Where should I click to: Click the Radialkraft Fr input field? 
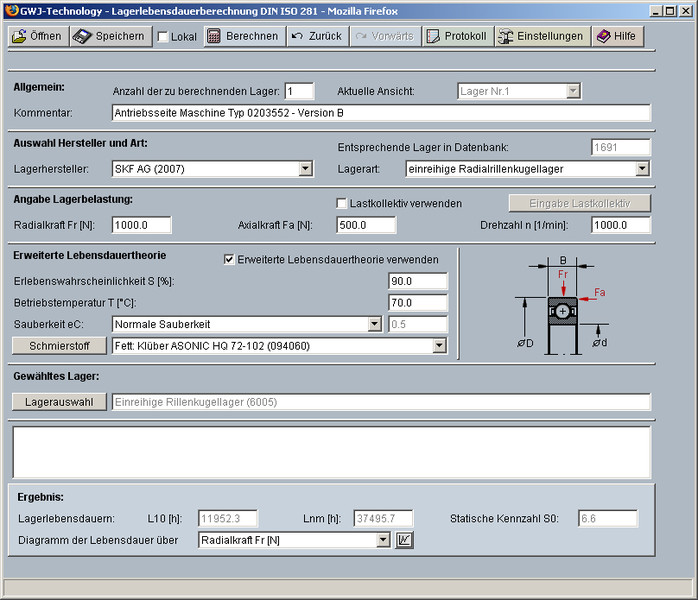141,225
